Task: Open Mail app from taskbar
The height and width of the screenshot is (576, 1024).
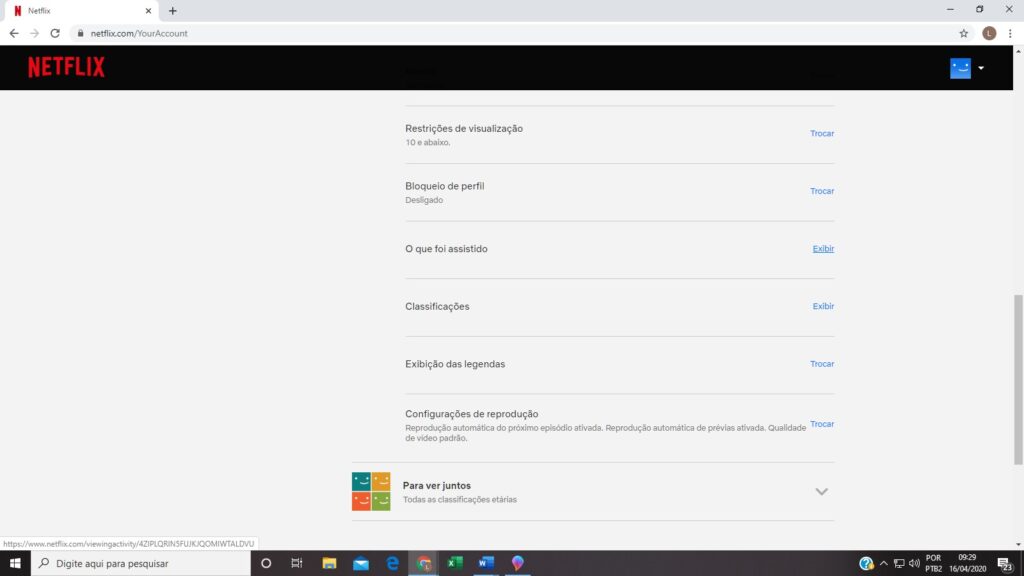Action: [x=360, y=563]
